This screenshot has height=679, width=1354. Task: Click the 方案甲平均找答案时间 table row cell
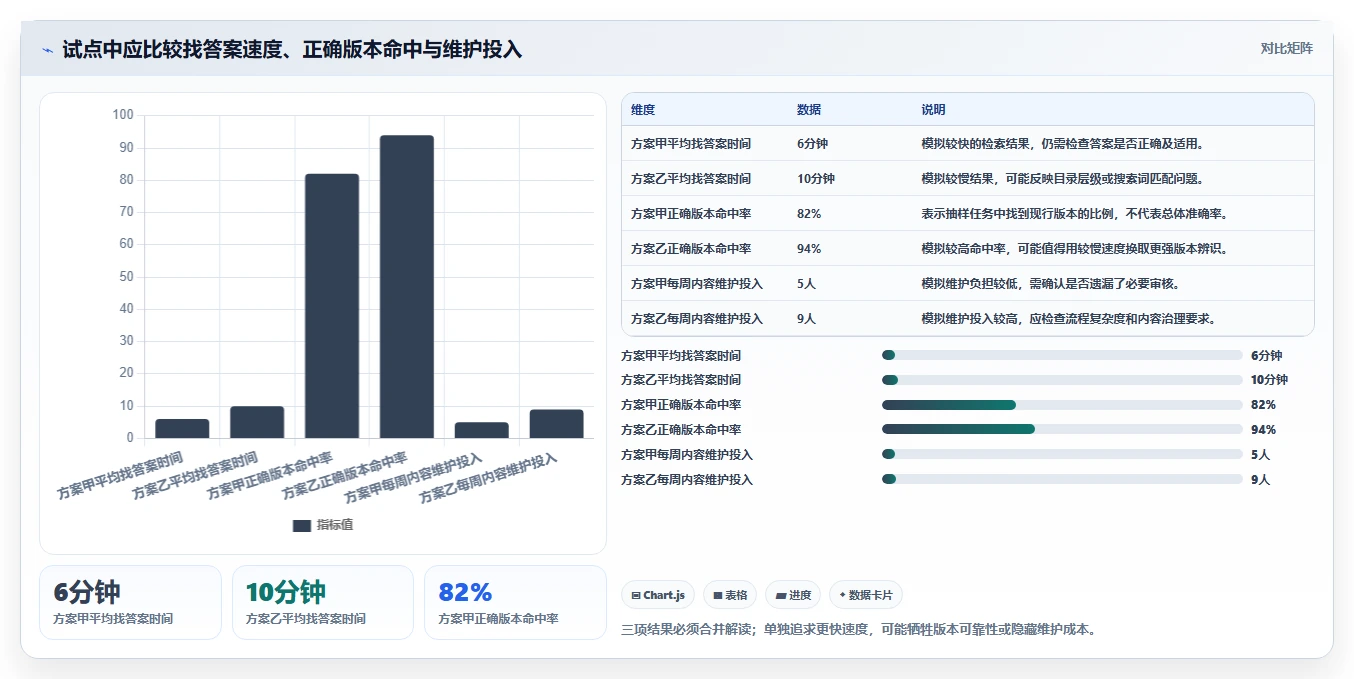click(x=691, y=144)
